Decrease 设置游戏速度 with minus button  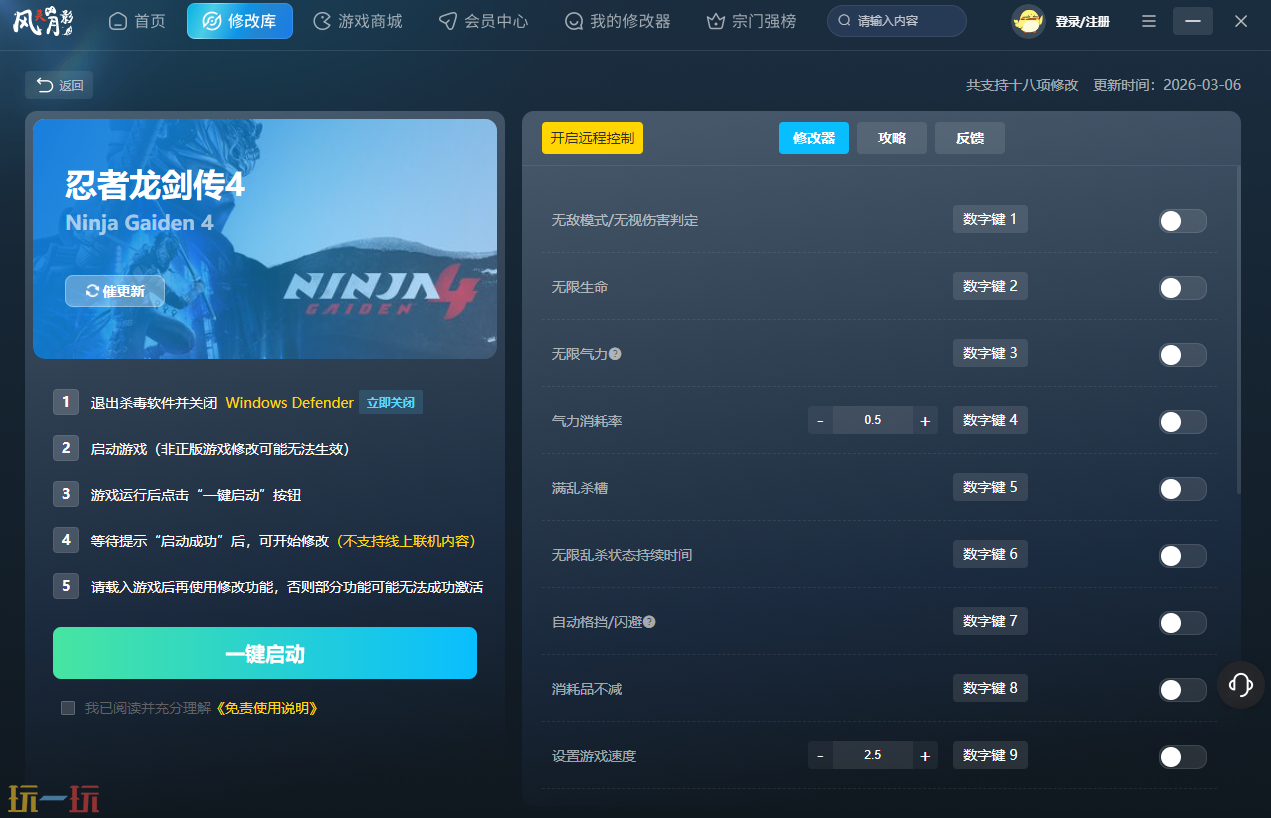820,756
